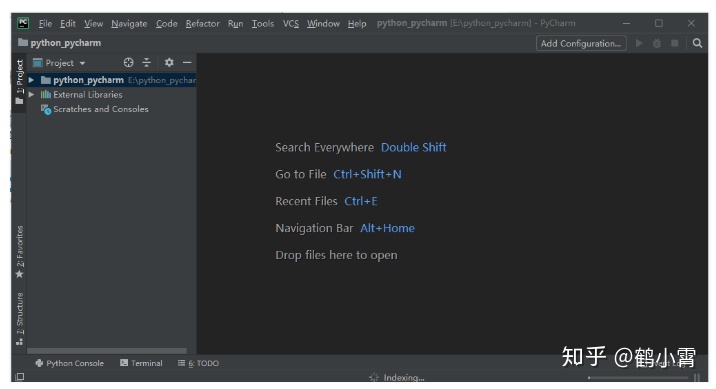Screen dimensions: 716x389
Task: Open Project panel settings gear
Action: [169, 63]
